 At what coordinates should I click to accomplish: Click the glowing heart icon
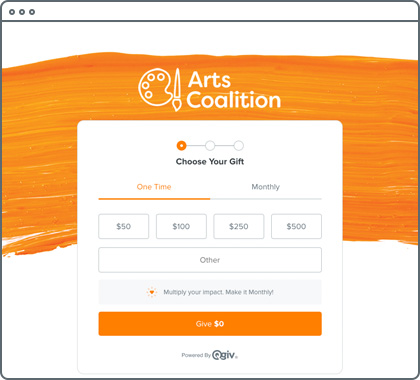pos(152,292)
